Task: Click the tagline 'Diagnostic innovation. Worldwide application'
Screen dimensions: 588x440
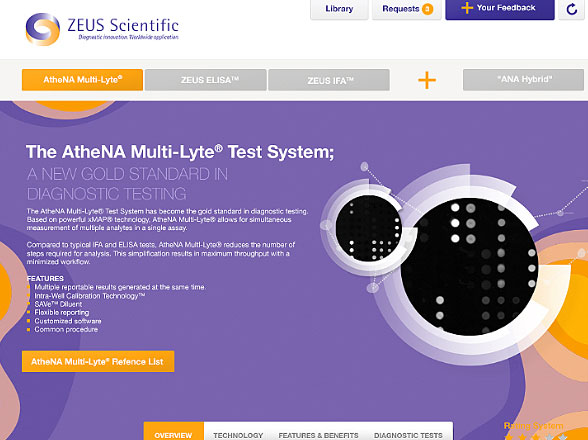Action: tap(128, 37)
